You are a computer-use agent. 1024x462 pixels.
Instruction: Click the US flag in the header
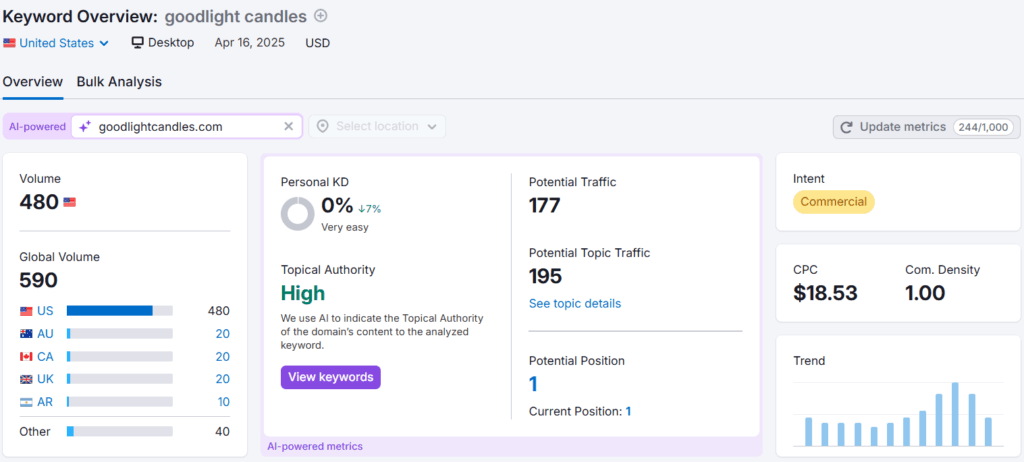pyautogui.click(x=9, y=43)
